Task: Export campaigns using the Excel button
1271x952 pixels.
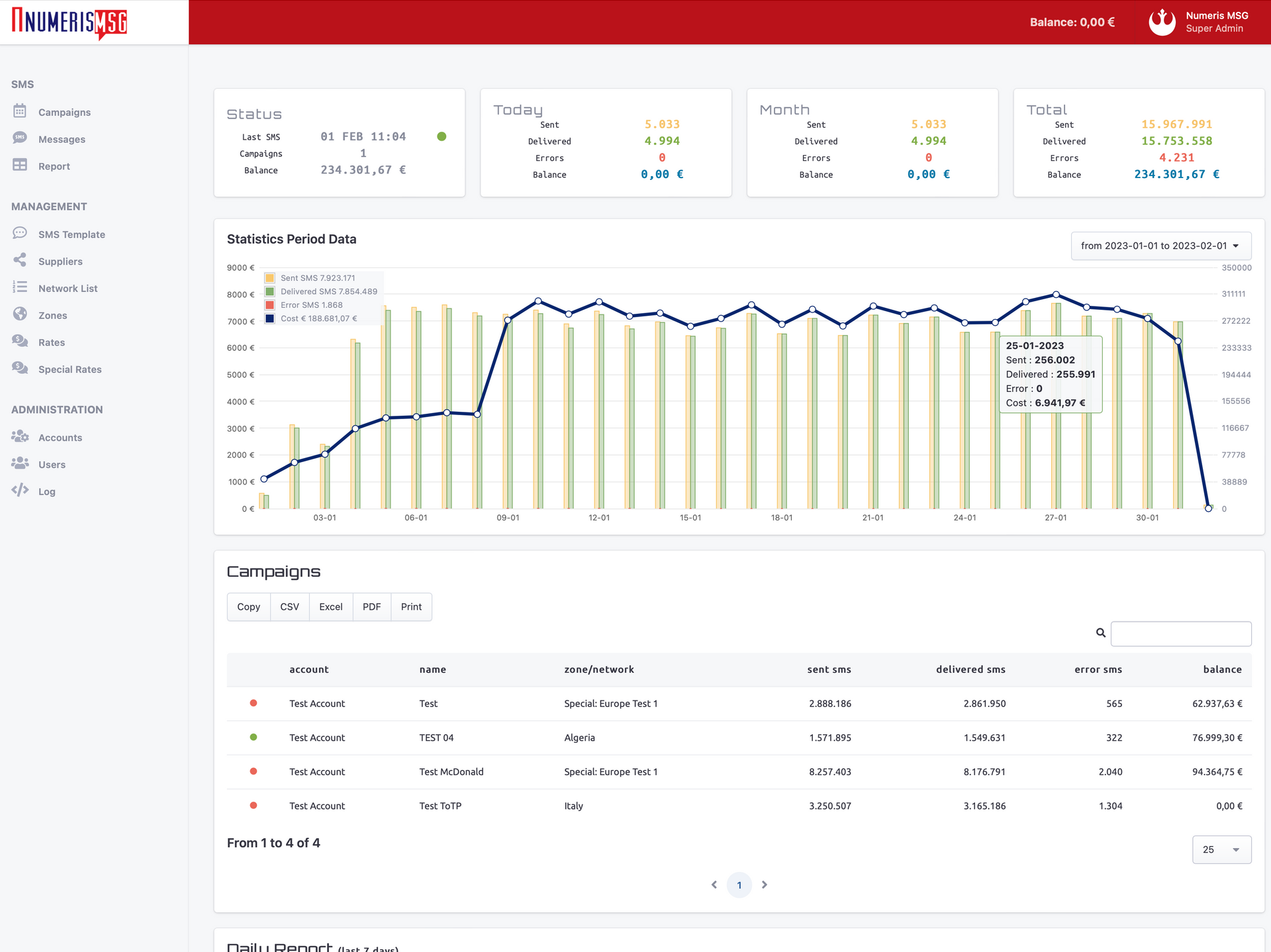Action: pos(330,606)
